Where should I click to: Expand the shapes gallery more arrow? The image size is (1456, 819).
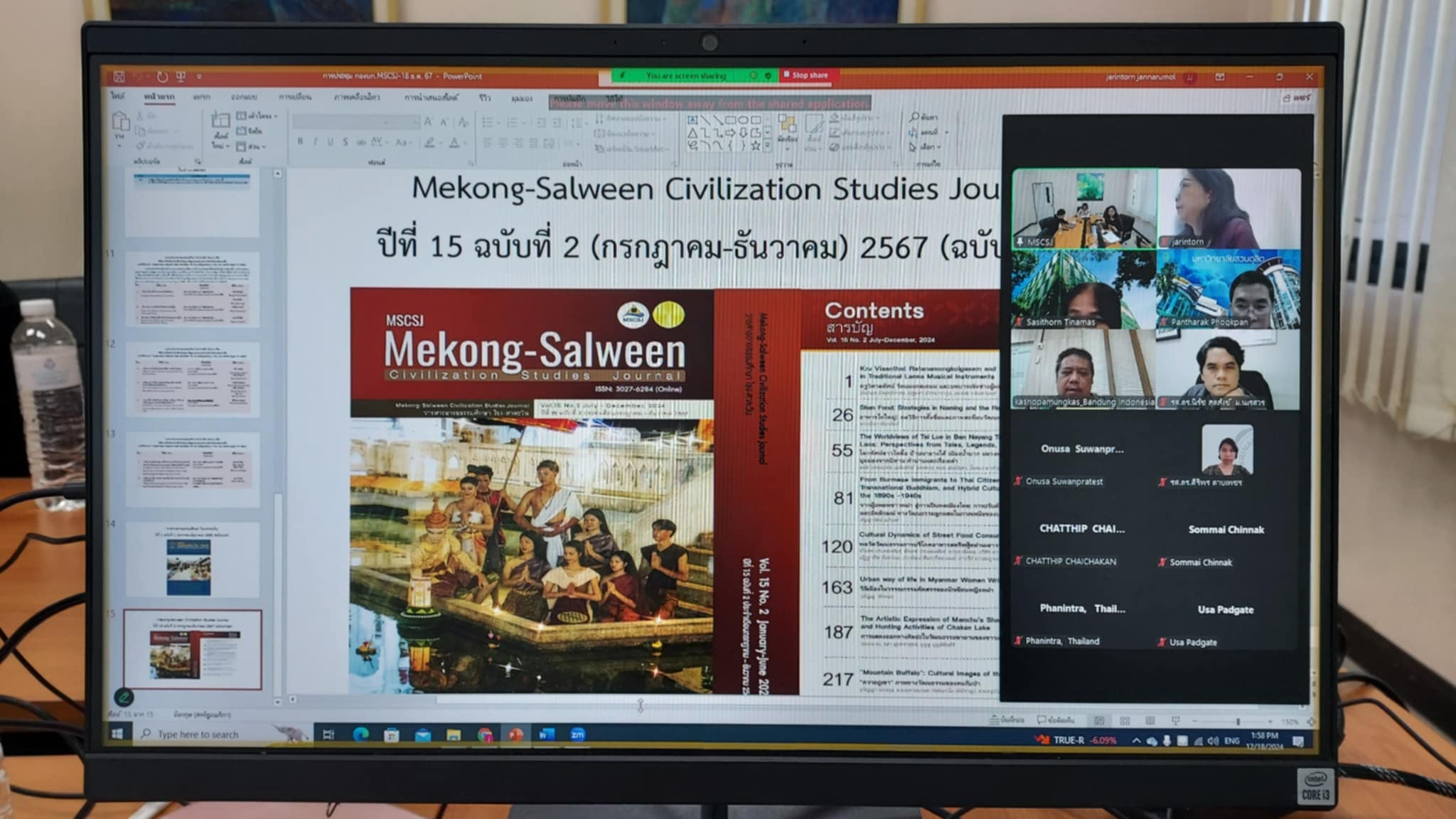[768, 146]
